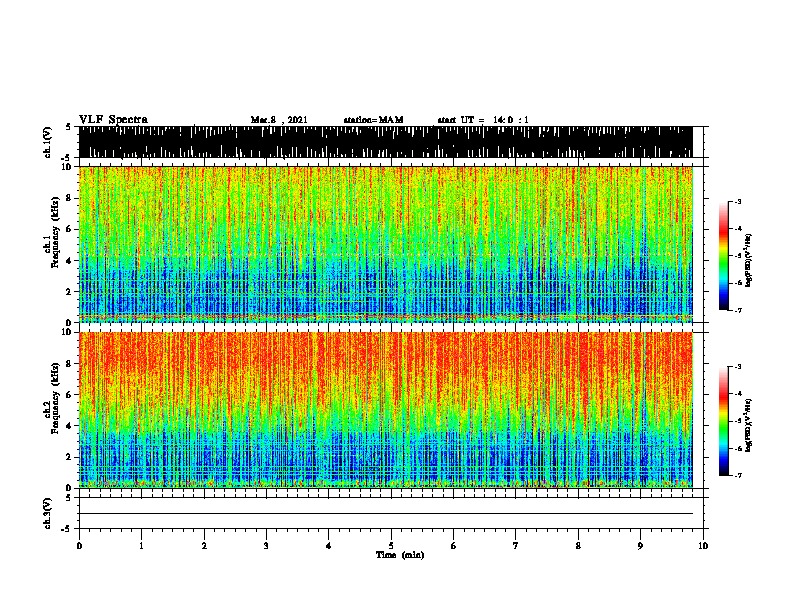Image resolution: width=792 pixels, height=612 pixels.
Task: Click time axis tick label '10'
Action: click(x=703, y=546)
